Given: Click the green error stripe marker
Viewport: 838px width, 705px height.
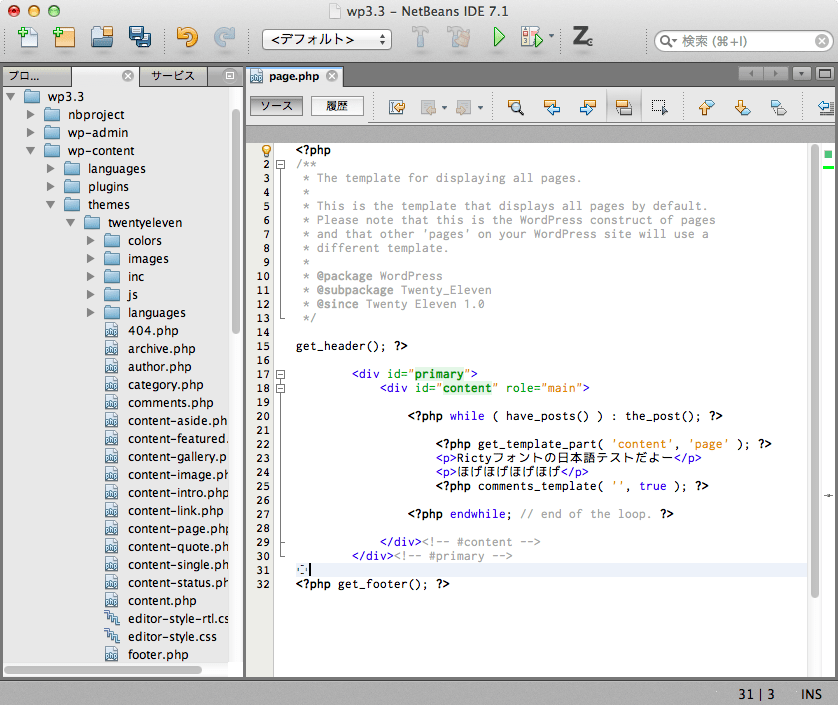Looking at the screenshot, I should click(828, 168).
